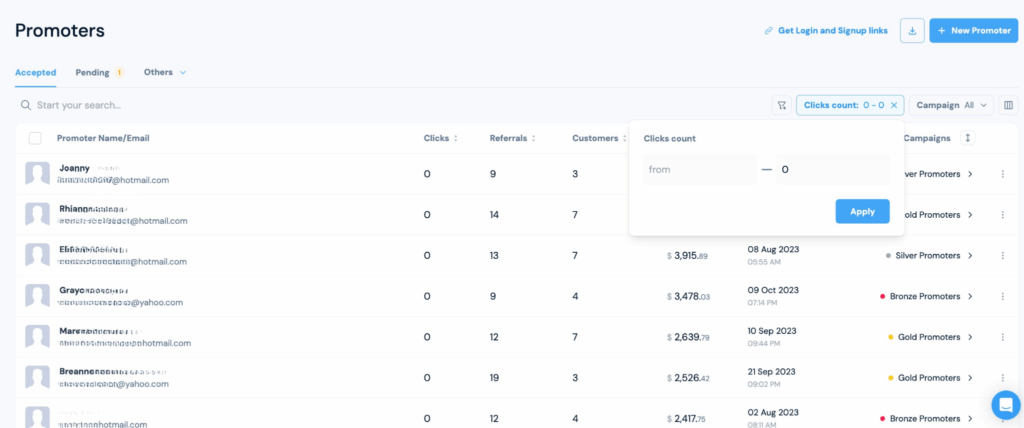Click Breanne's avatar thumbnail

coord(37,378)
